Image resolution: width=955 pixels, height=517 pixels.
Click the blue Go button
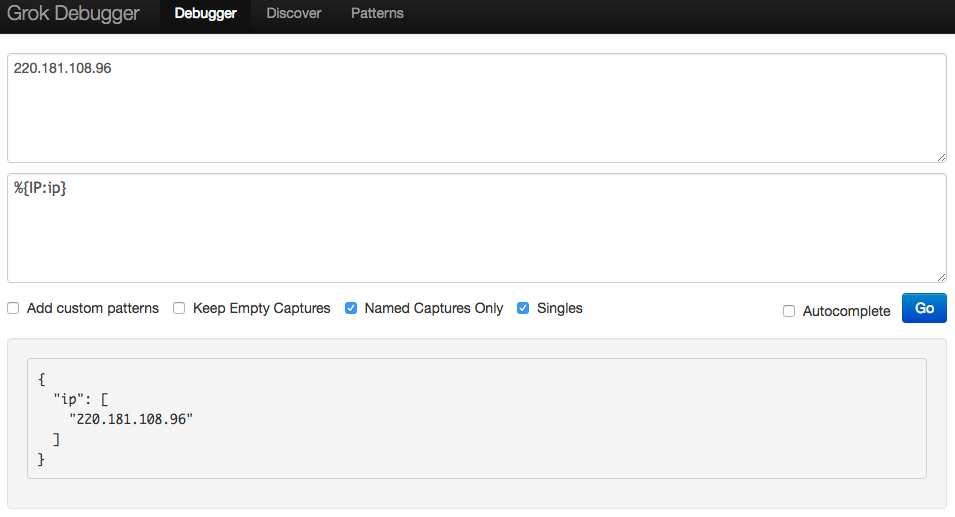(x=924, y=308)
